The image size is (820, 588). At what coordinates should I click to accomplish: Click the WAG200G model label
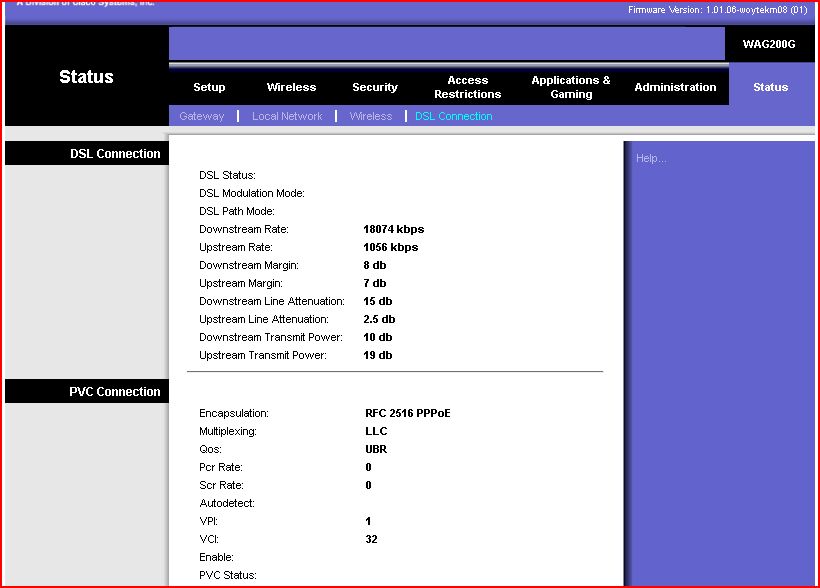768,44
